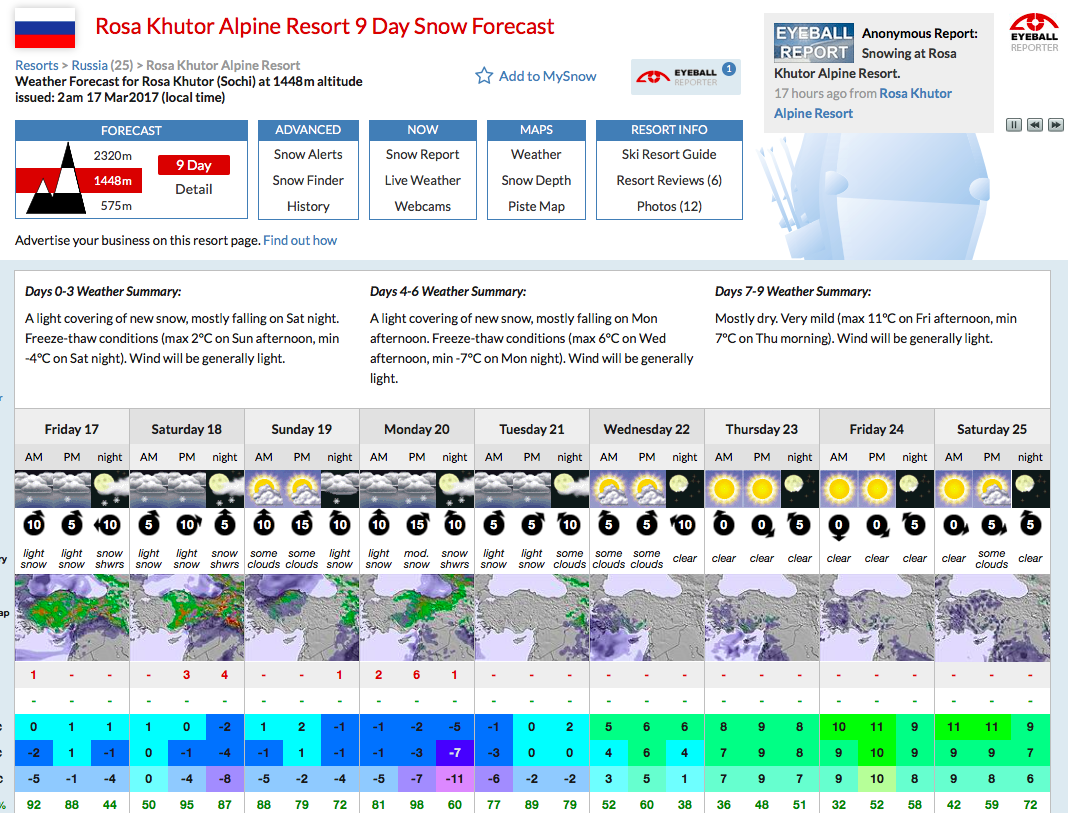1068x813 pixels.
Task: Click the Eyeball Reporter logo top right
Action: [1034, 33]
